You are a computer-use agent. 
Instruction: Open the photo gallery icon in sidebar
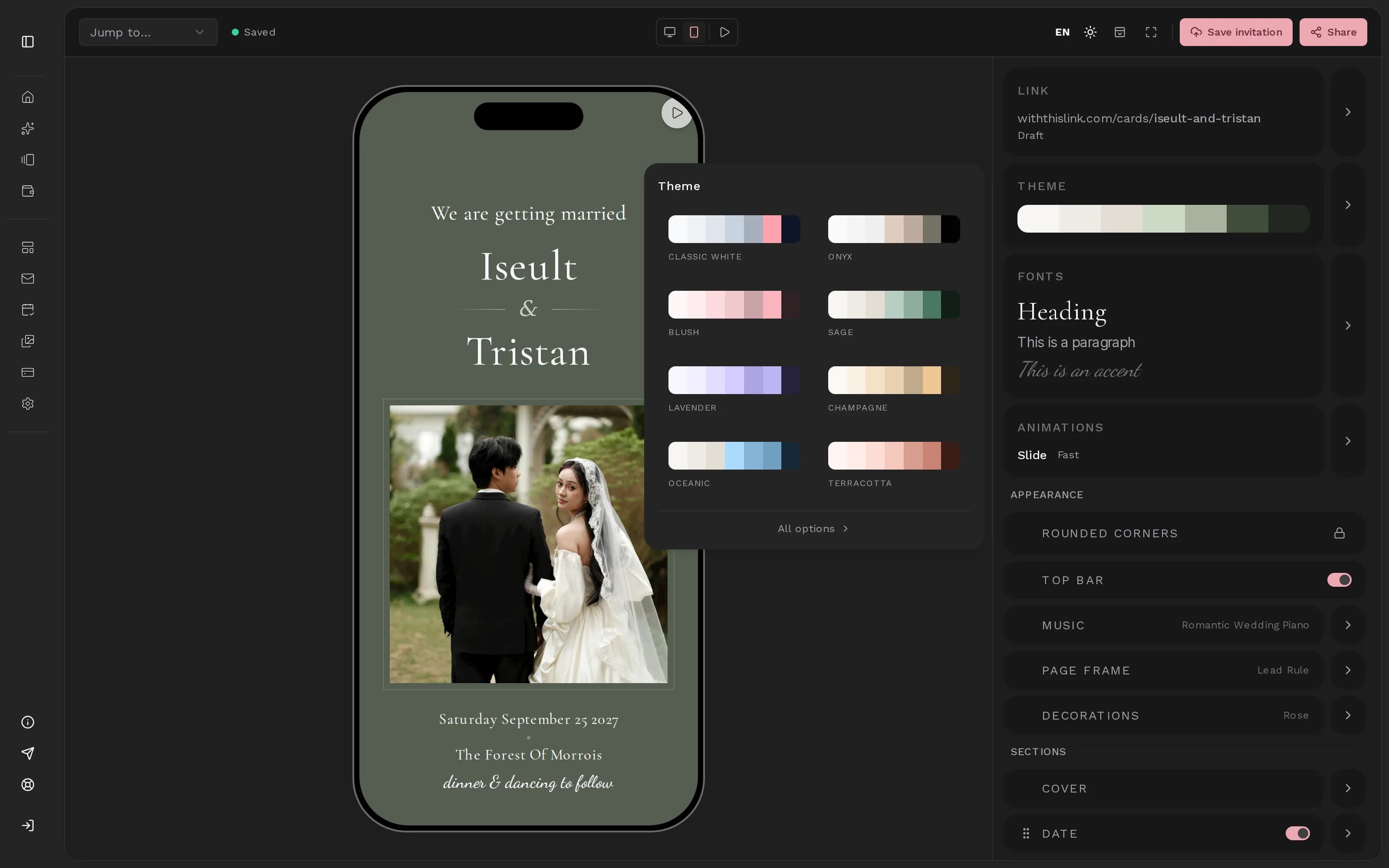point(27,341)
